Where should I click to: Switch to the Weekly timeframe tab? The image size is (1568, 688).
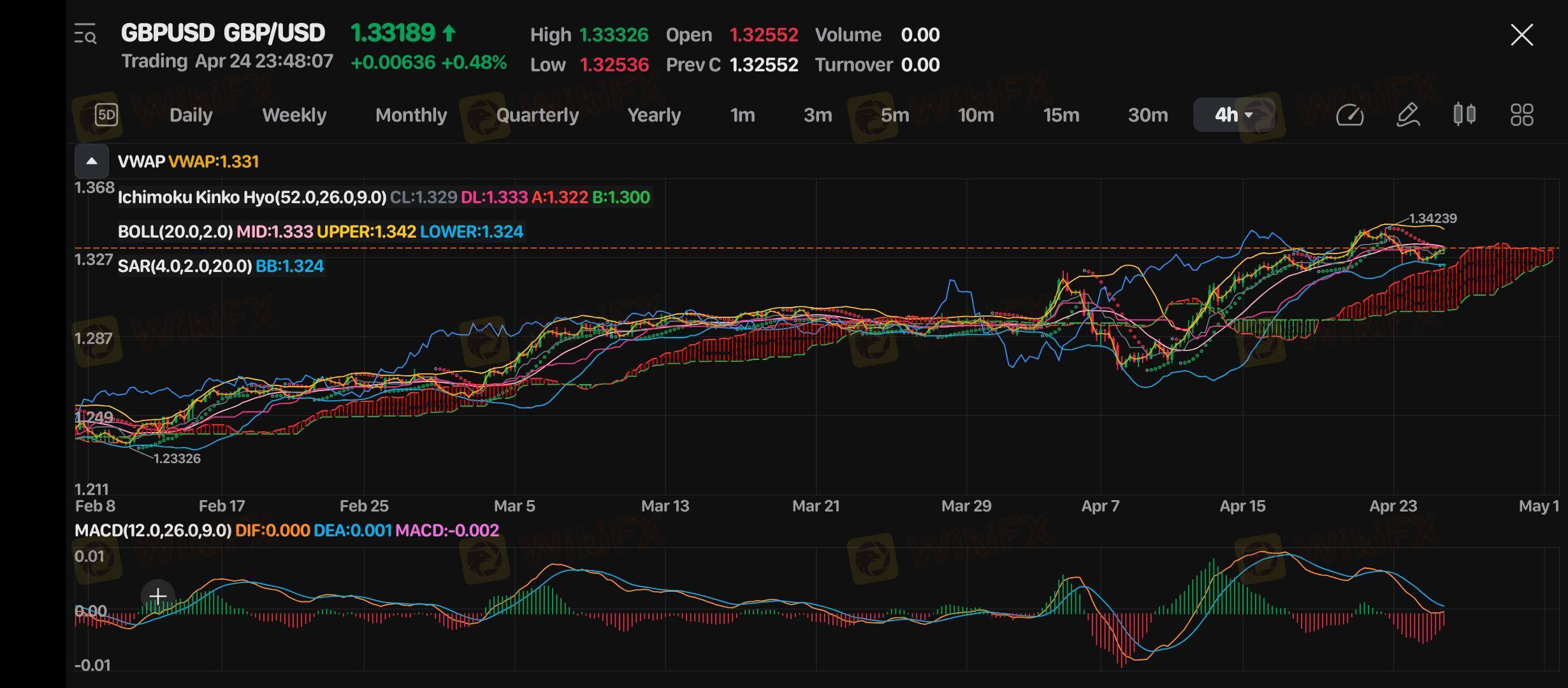294,115
